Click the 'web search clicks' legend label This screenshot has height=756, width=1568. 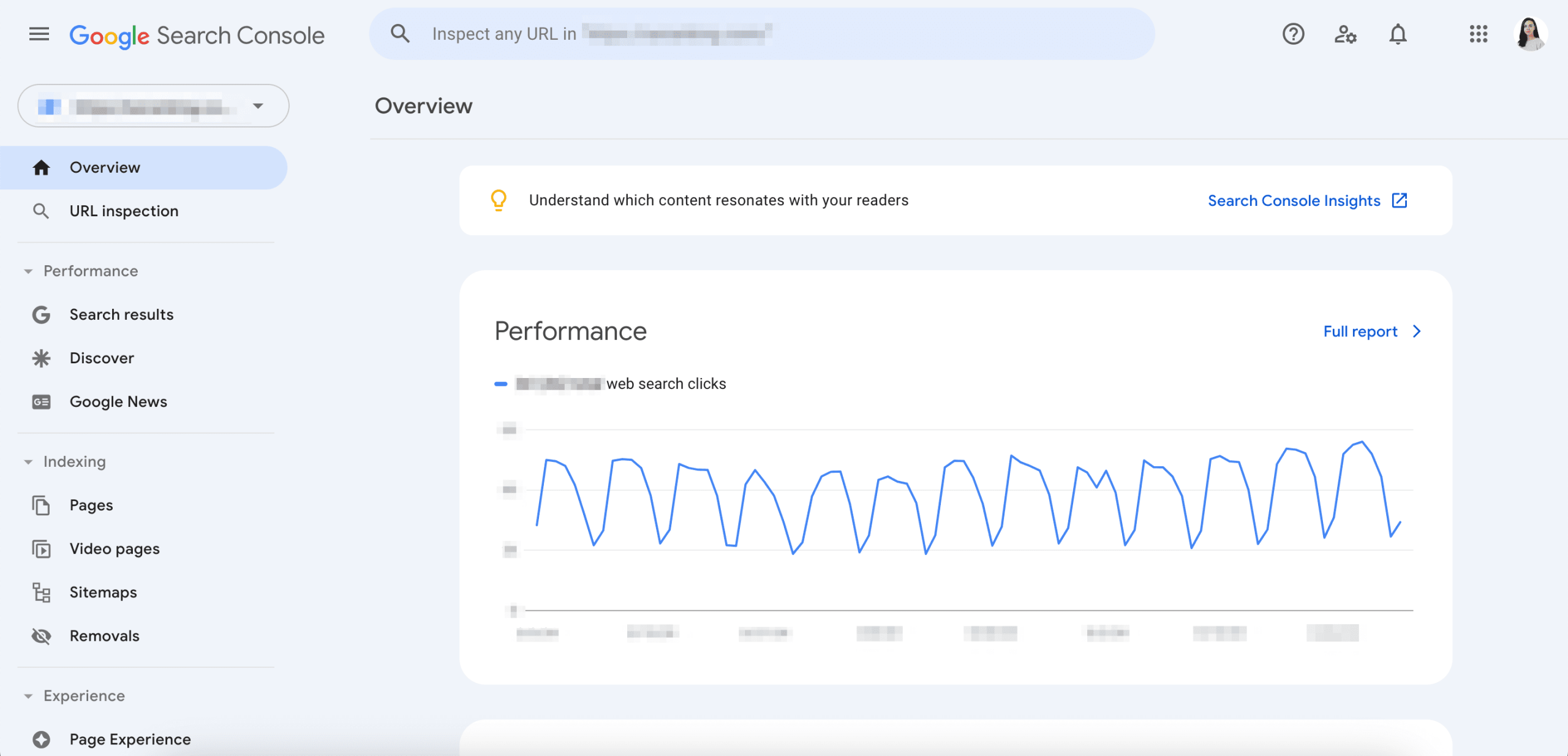point(666,384)
